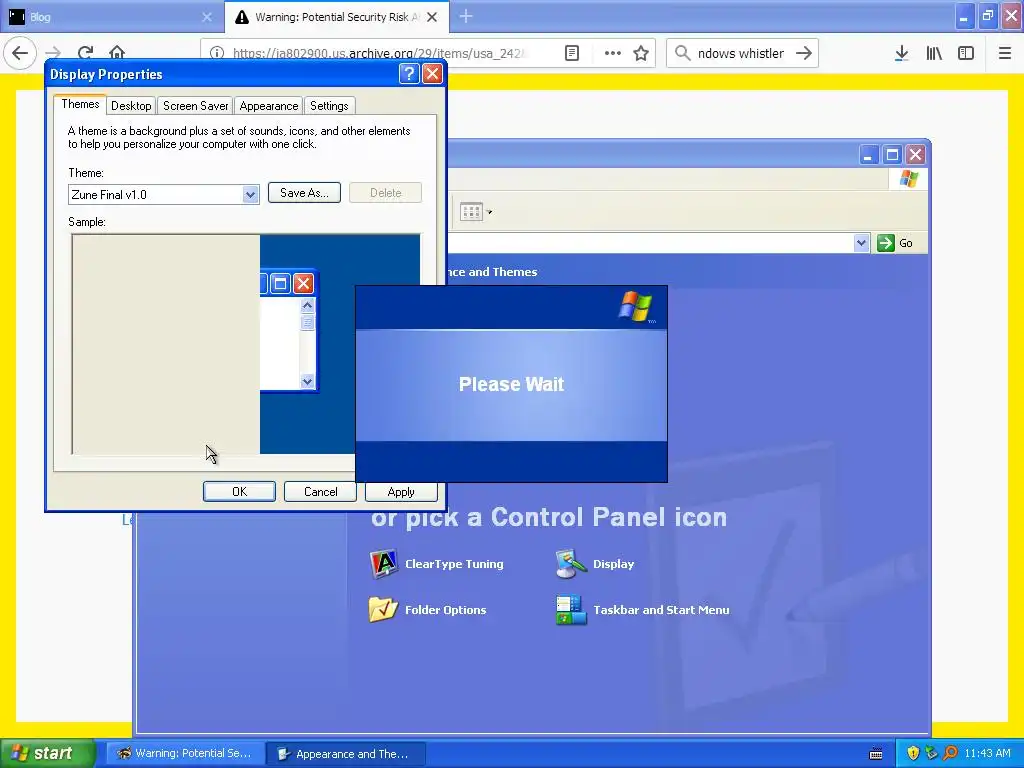The width and height of the screenshot is (1024, 768).
Task: Switch to the Blog browser tab
Action: pos(111,17)
